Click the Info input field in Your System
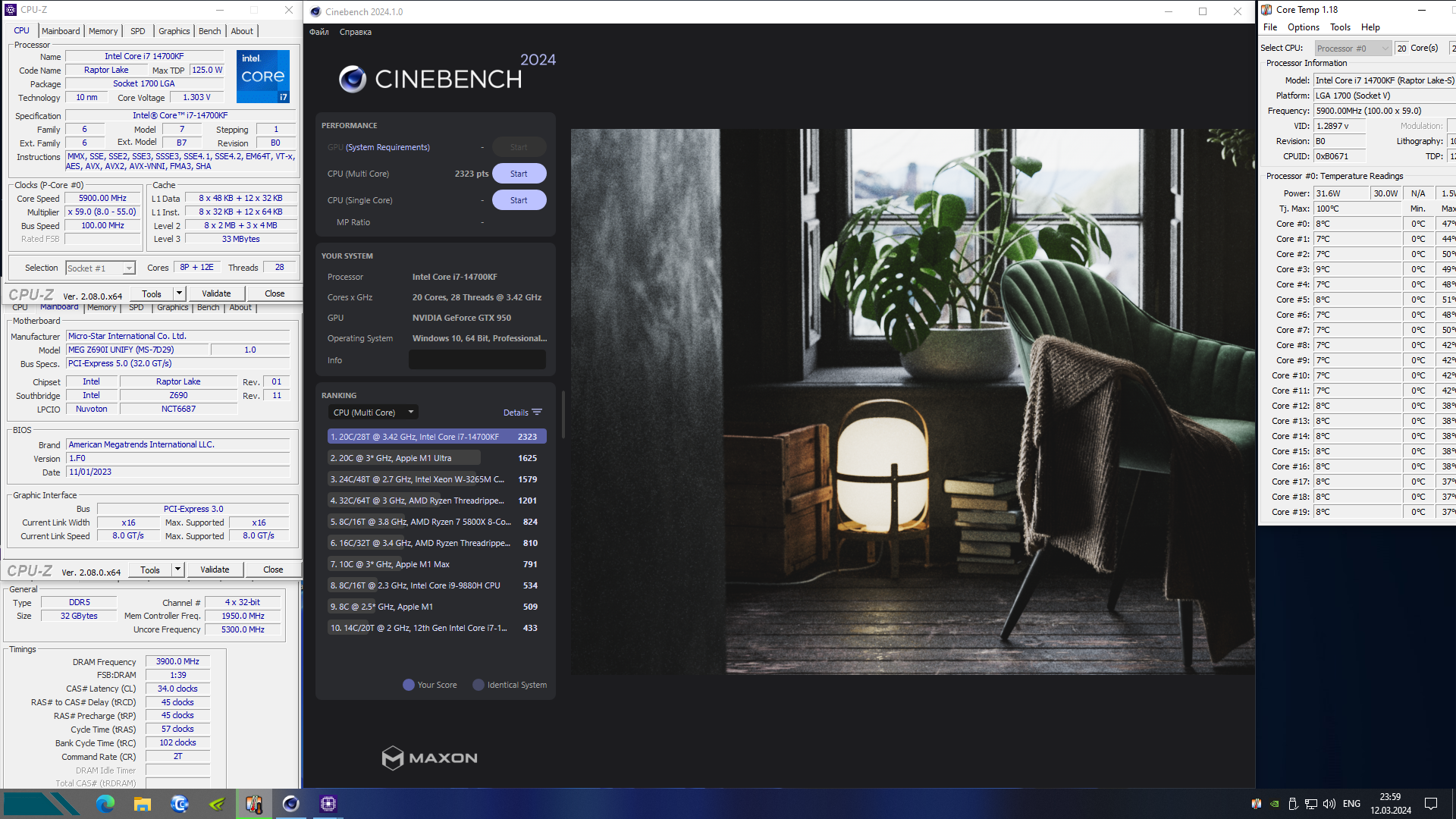 click(477, 359)
